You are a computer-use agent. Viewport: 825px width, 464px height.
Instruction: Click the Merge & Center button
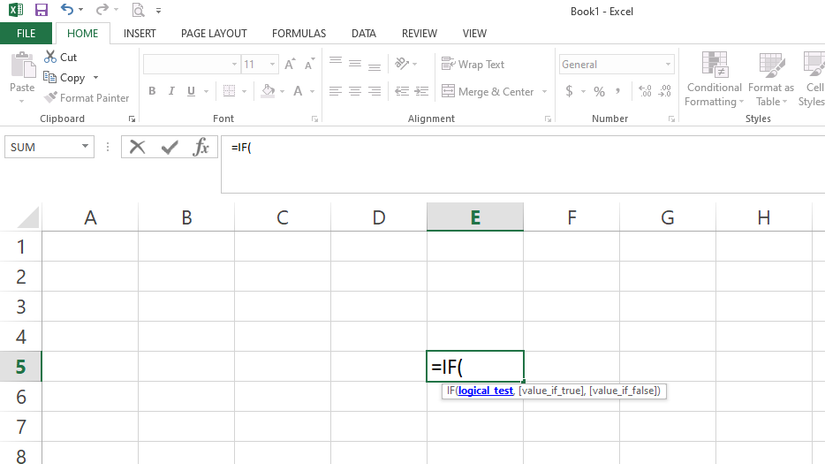click(488, 91)
